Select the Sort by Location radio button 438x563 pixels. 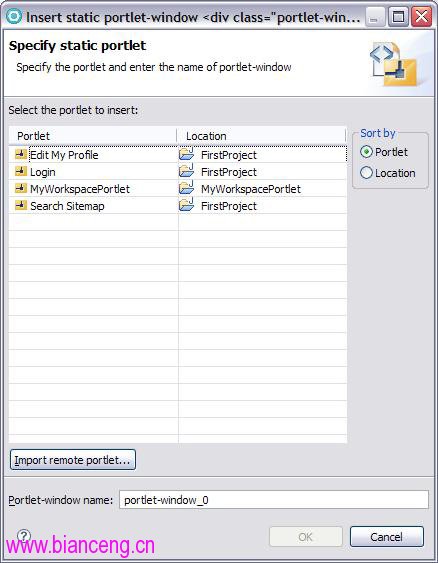coord(366,173)
